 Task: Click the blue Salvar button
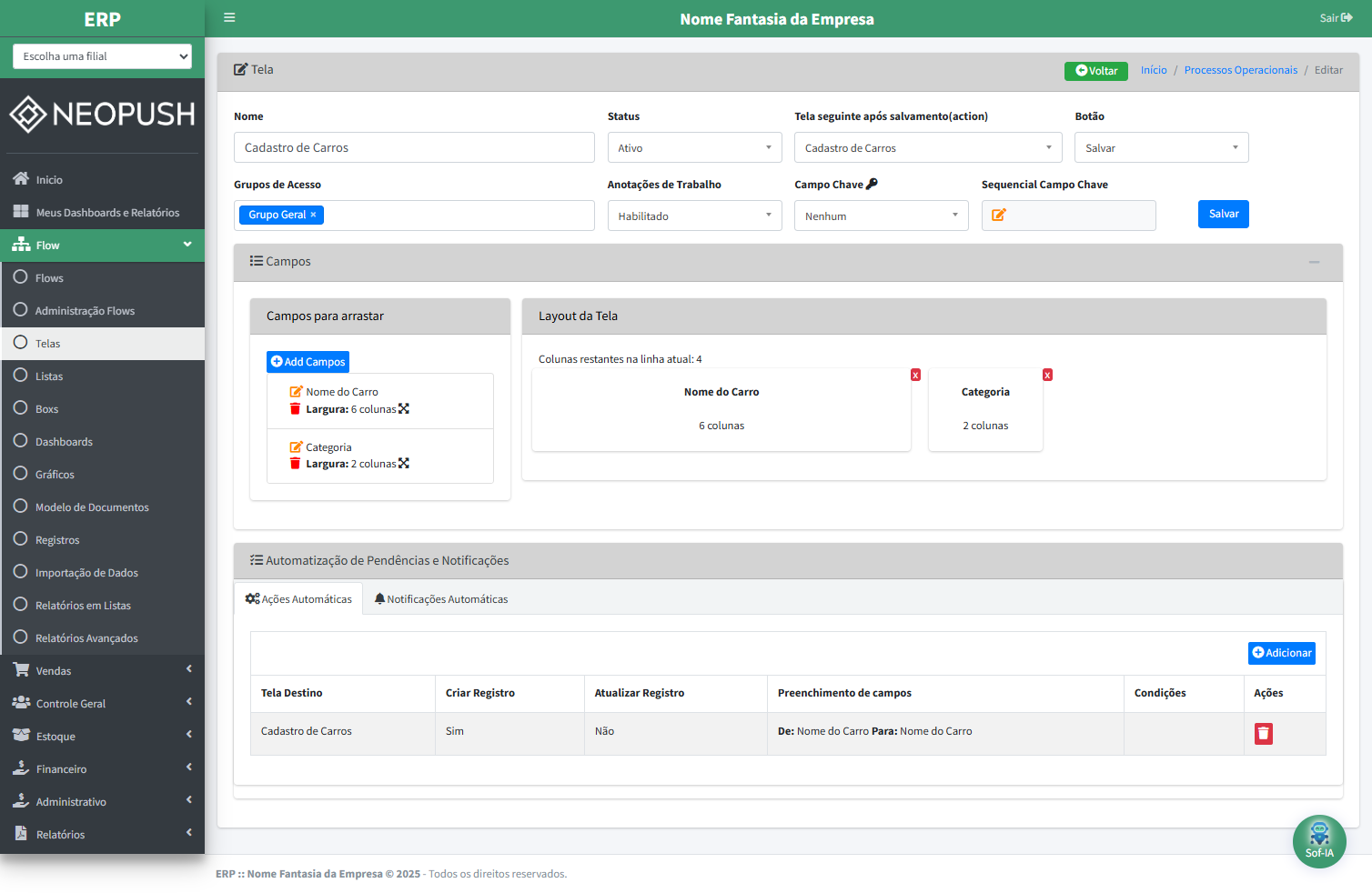pos(1224,214)
